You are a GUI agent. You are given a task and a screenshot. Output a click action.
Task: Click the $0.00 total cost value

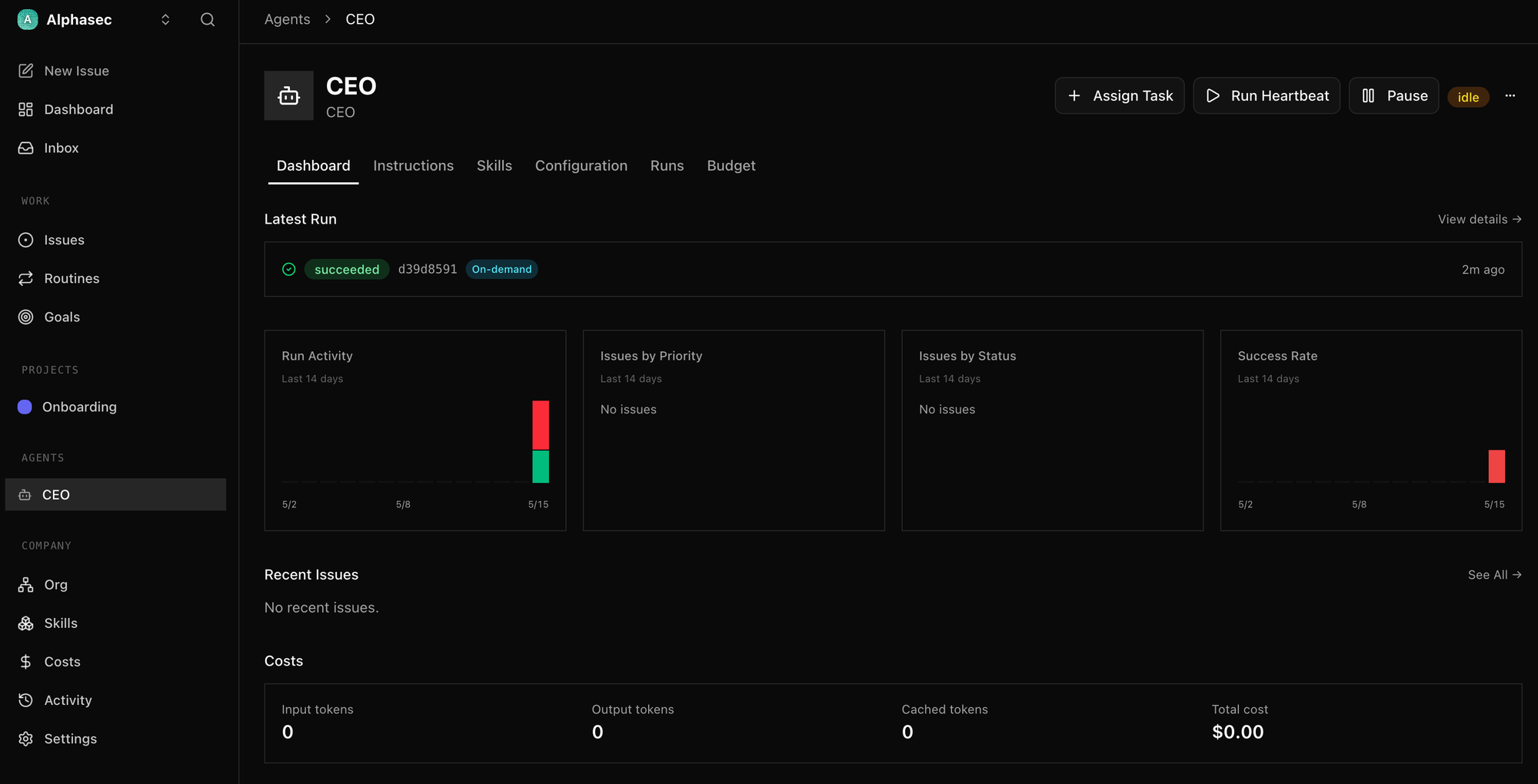coord(1238,732)
